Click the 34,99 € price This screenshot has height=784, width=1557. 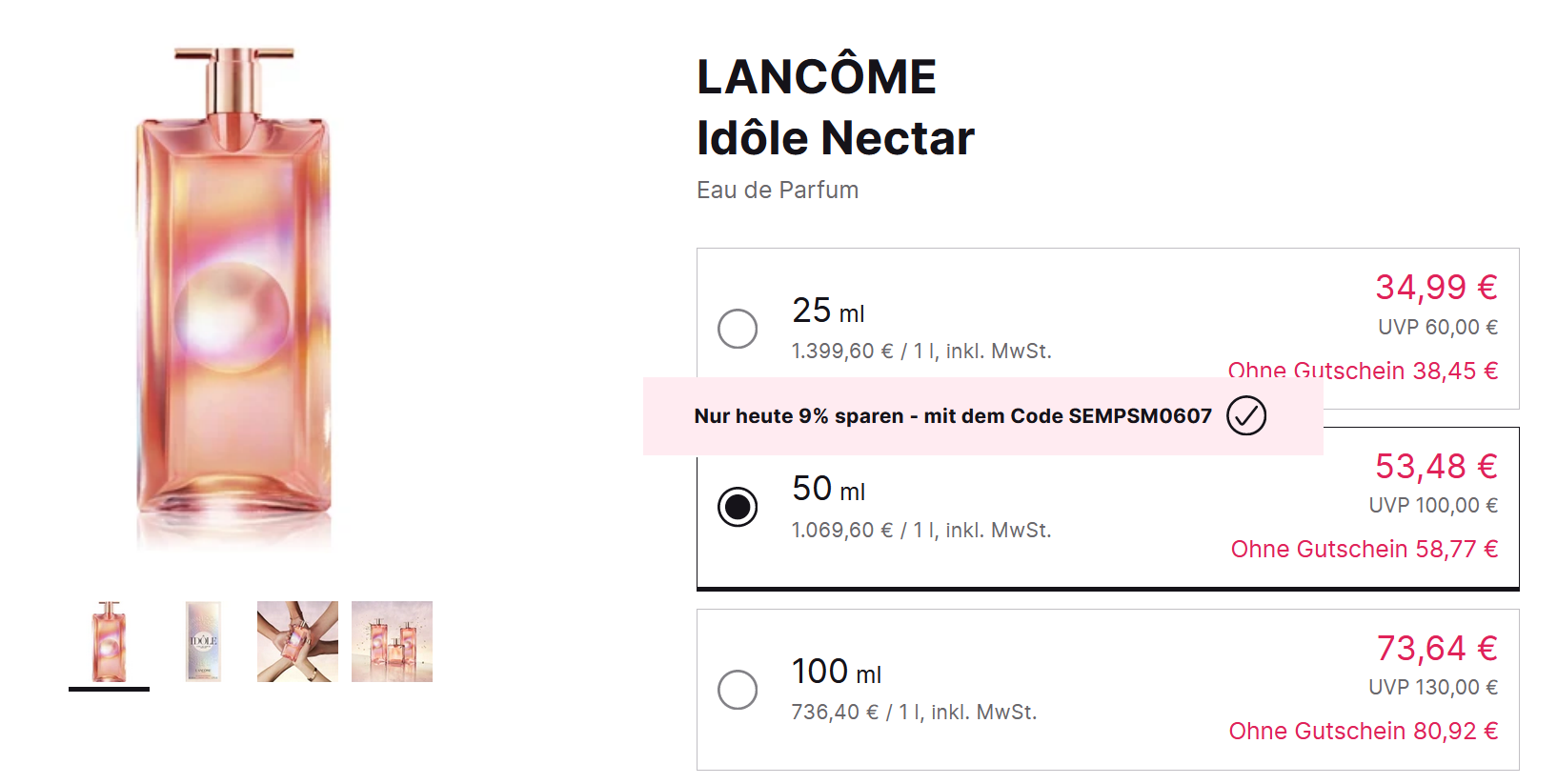(1436, 287)
